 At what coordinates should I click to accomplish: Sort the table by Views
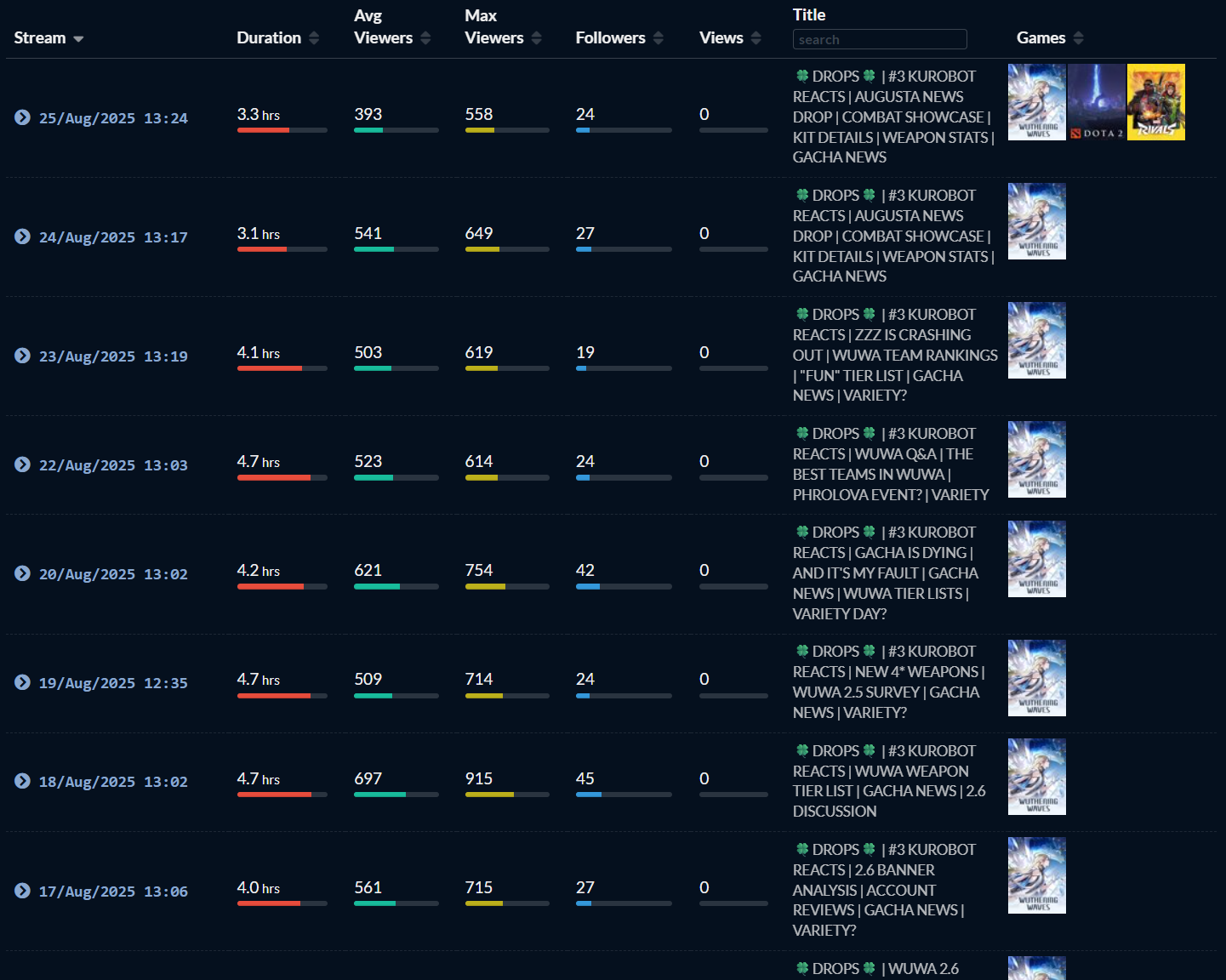(x=730, y=38)
